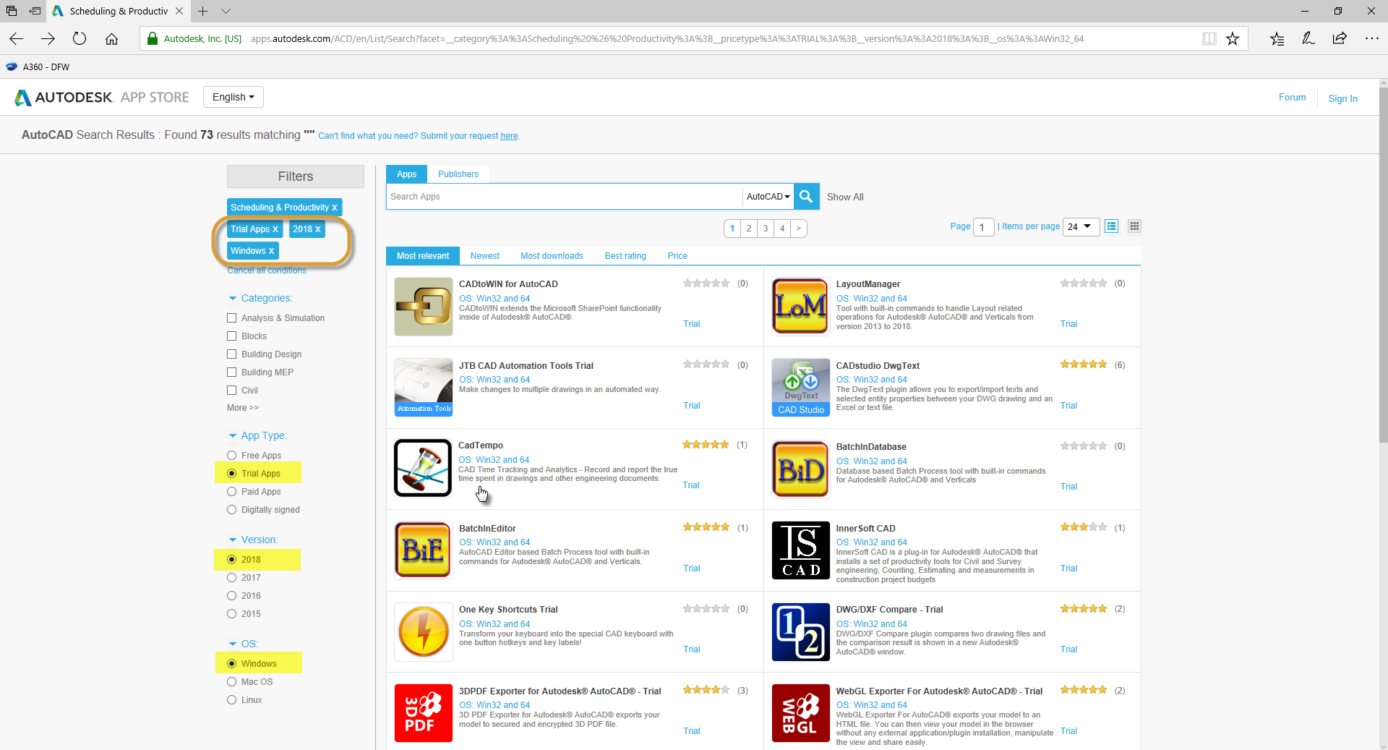This screenshot has height=750, width=1388.
Task: Click the search magnifier button
Action: click(x=805, y=196)
